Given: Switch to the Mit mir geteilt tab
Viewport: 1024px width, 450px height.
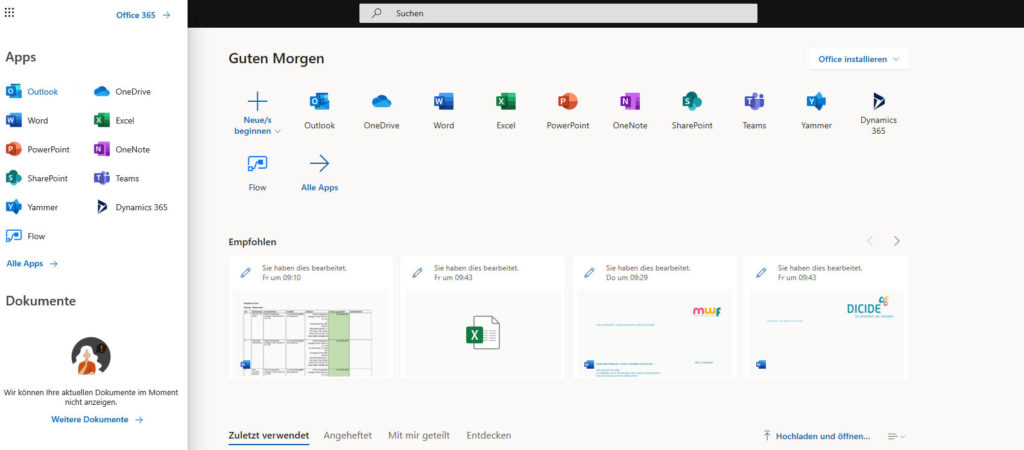Looking at the screenshot, I should pyautogui.click(x=419, y=436).
